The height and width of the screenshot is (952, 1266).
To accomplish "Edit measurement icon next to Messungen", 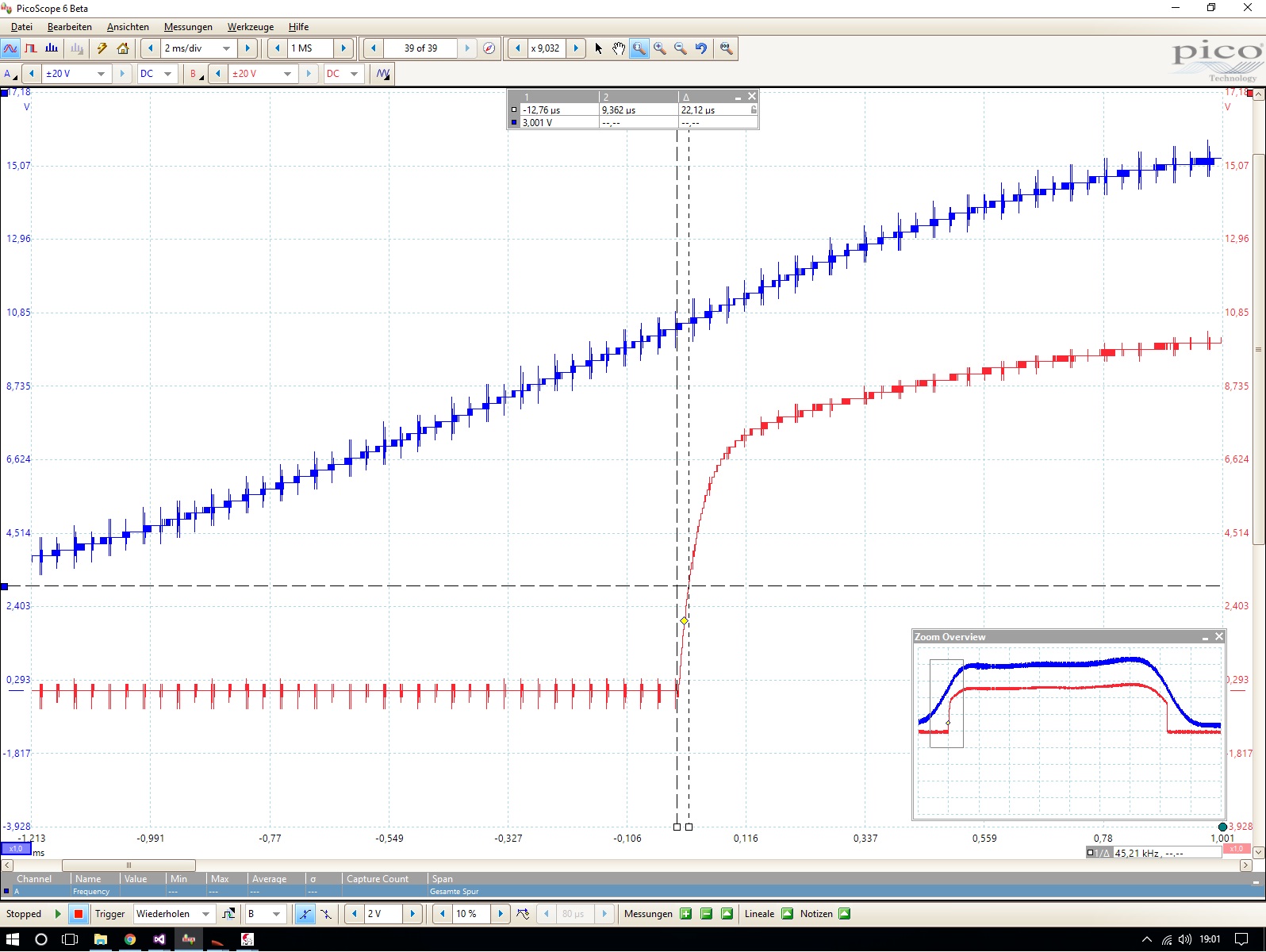I will (x=727, y=914).
